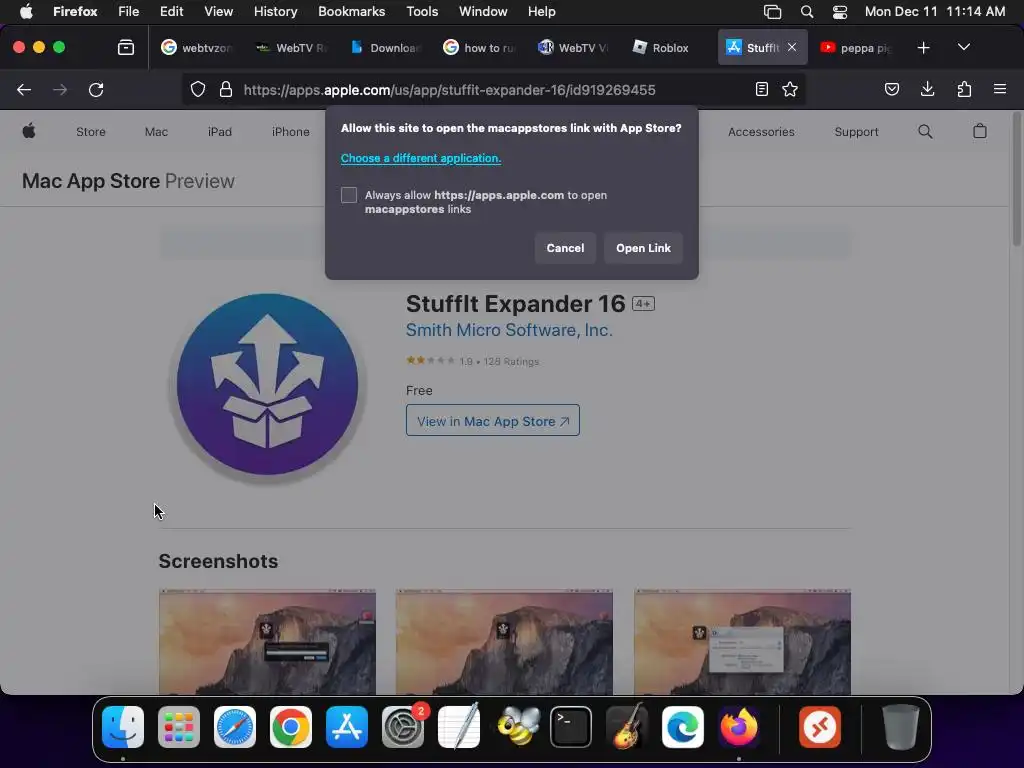Toggle reader view icon in address bar
The height and width of the screenshot is (768, 1024).
pyautogui.click(x=761, y=89)
